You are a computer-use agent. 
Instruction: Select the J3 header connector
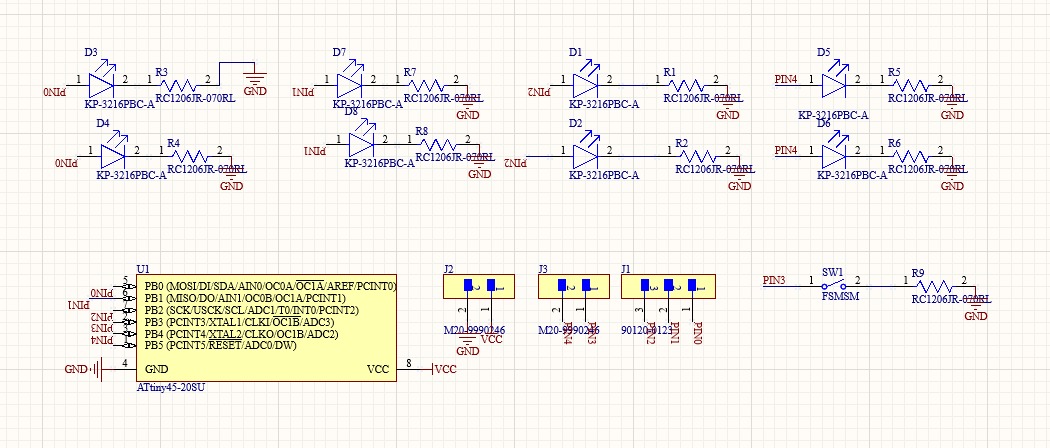[573, 286]
